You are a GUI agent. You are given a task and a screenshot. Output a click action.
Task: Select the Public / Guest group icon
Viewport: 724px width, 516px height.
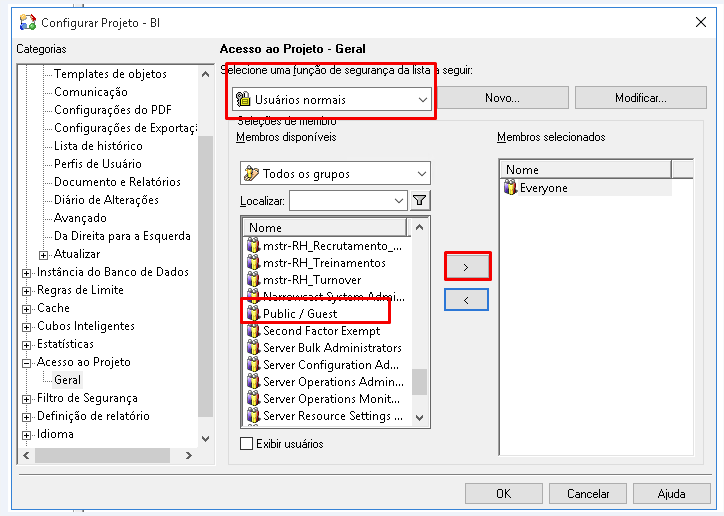click(253, 314)
